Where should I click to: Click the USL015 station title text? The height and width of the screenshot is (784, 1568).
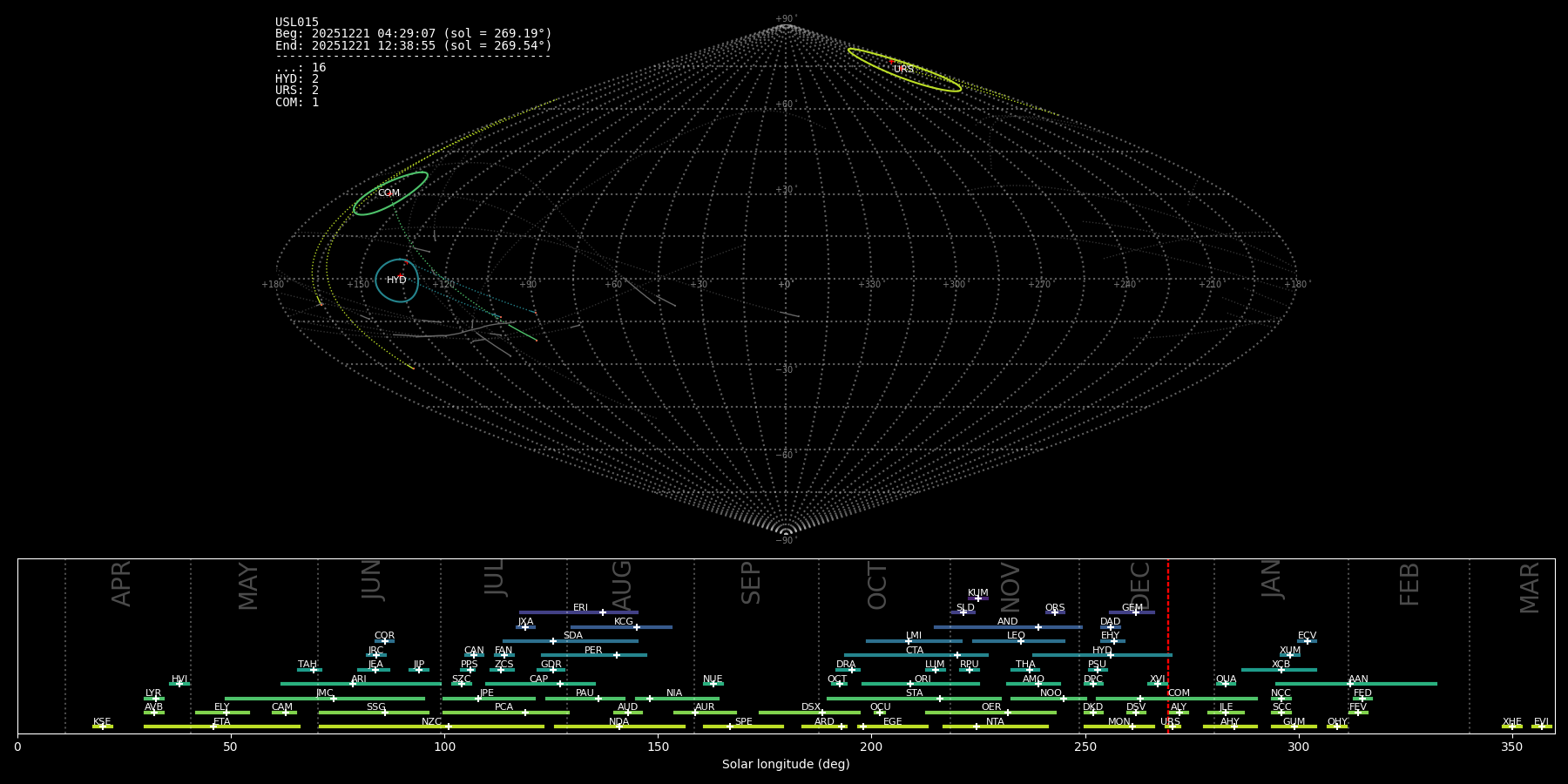297,23
